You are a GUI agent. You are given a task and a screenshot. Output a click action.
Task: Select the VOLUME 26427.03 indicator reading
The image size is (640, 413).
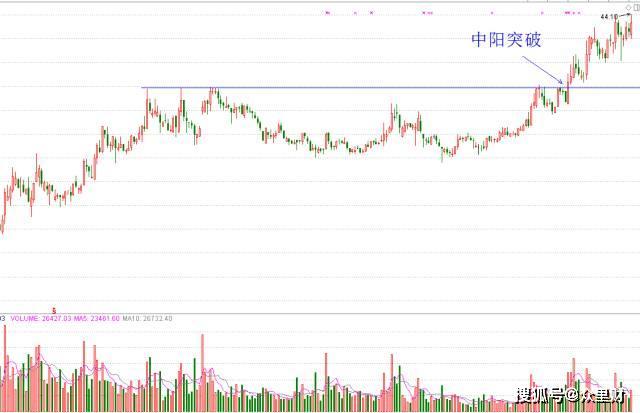pos(41,318)
